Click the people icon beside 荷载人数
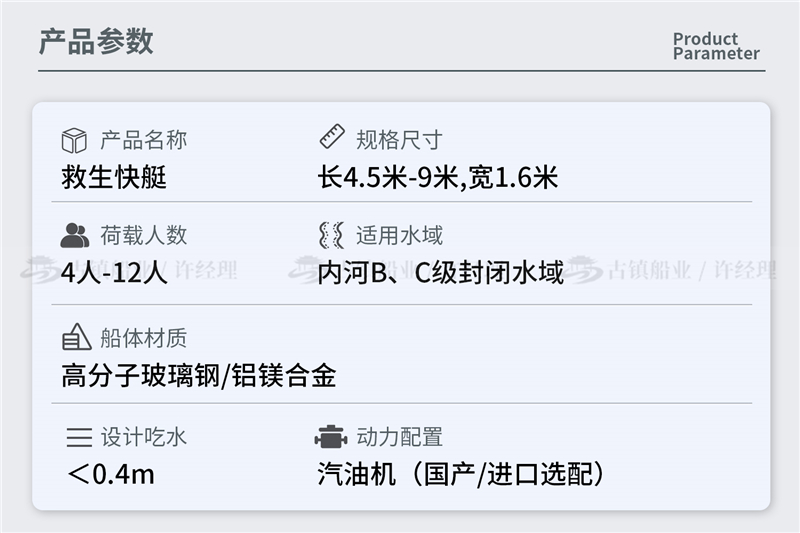Image resolution: width=800 pixels, height=533 pixels. pos(74,235)
